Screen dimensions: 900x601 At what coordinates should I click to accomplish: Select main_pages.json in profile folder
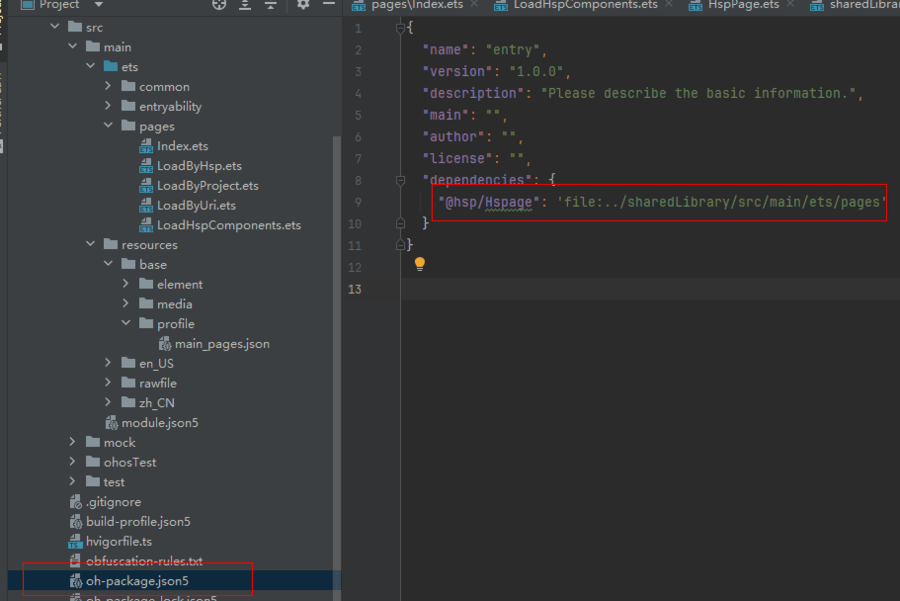[x=222, y=344]
